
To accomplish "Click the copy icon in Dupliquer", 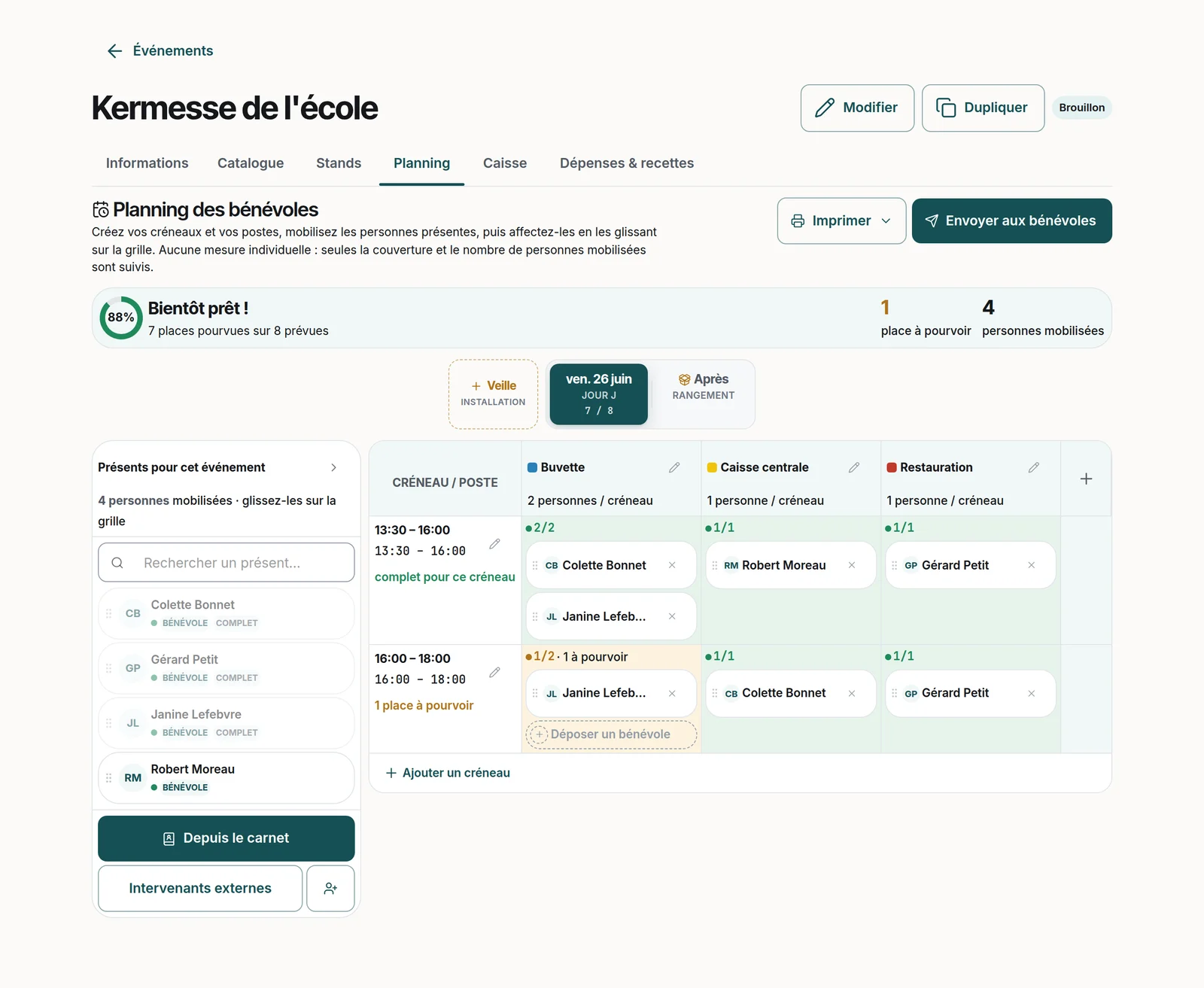I will 946,108.
